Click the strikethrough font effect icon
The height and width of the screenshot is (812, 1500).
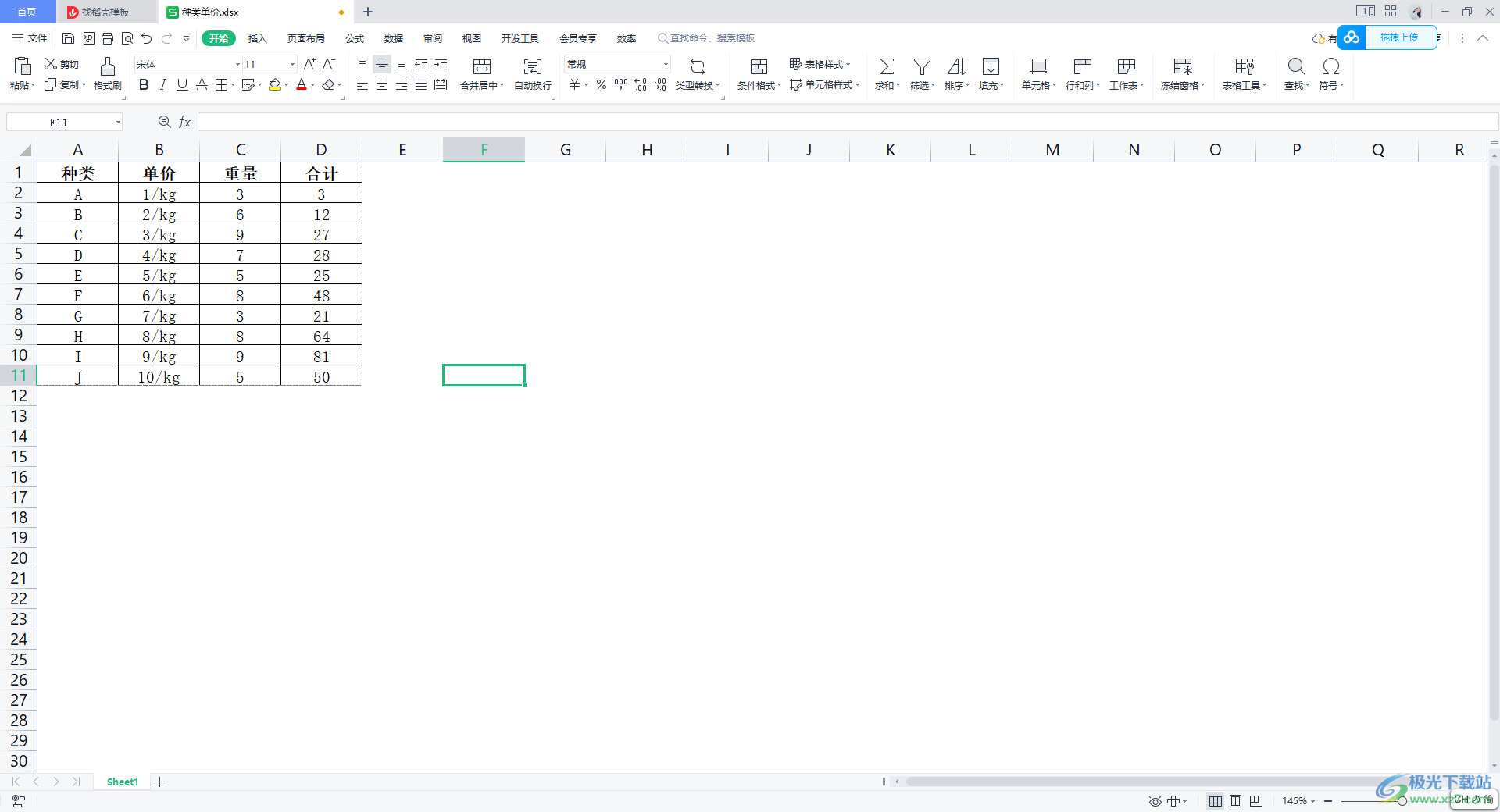point(202,84)
